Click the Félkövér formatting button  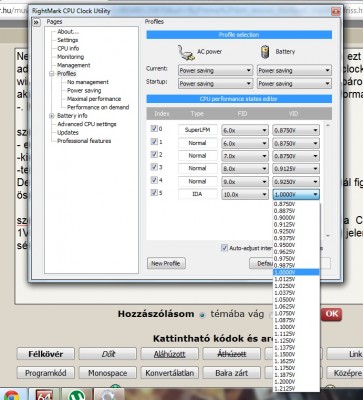46,354
